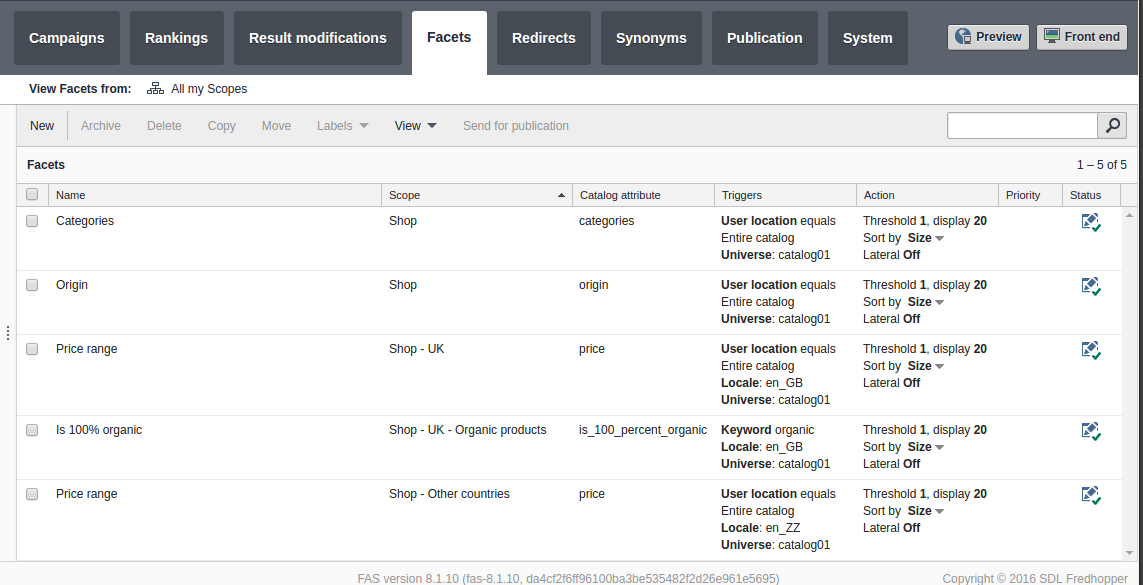Sort by the Name column header
This screenshot has height=585, width=1143.
tap(215, 195)
